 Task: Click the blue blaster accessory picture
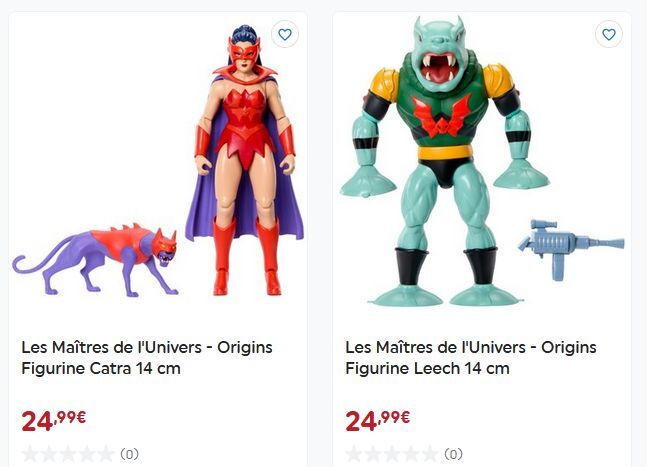click(571, 250)
